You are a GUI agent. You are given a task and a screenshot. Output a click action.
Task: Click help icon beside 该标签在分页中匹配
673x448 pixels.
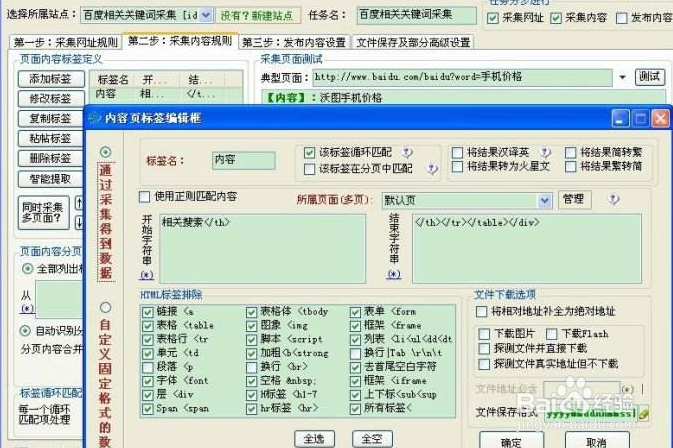pos(432,169)
